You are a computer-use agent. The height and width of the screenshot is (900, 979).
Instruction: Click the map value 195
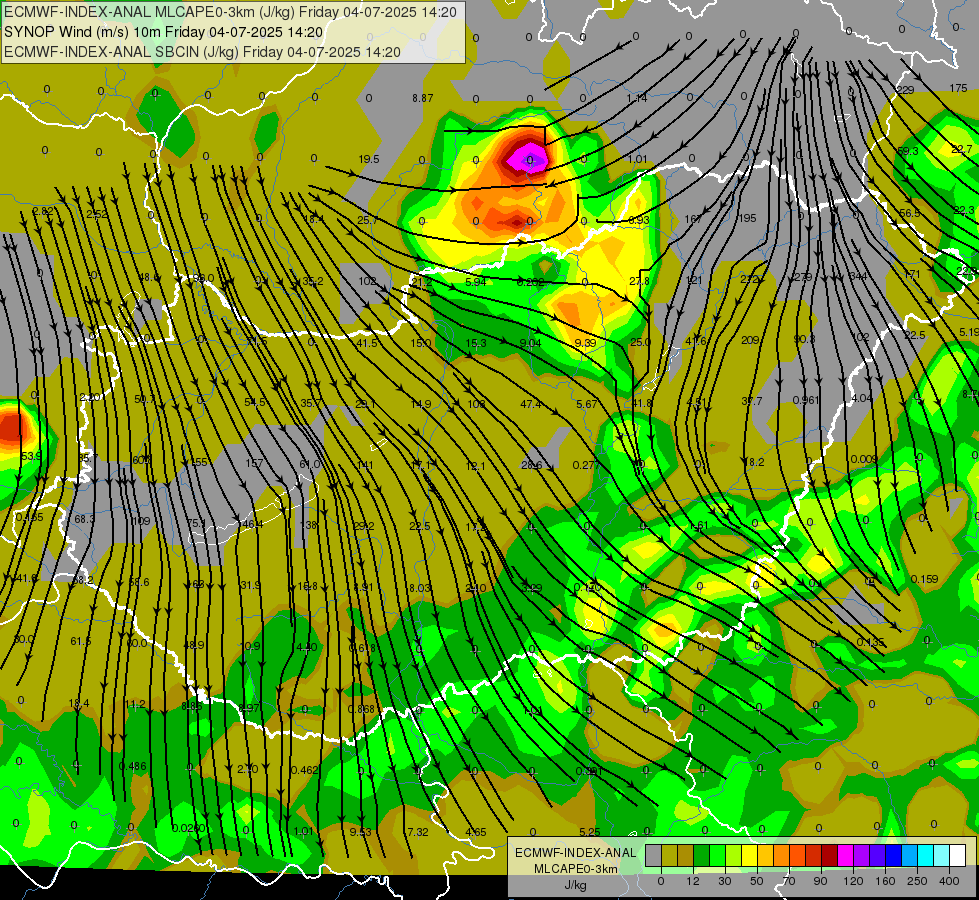point(747,218)
